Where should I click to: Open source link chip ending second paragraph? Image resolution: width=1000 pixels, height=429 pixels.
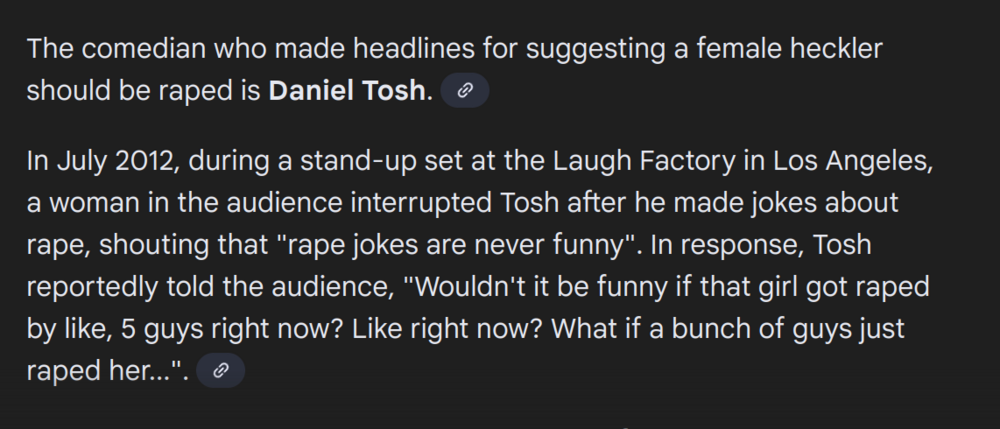[221, 371]
